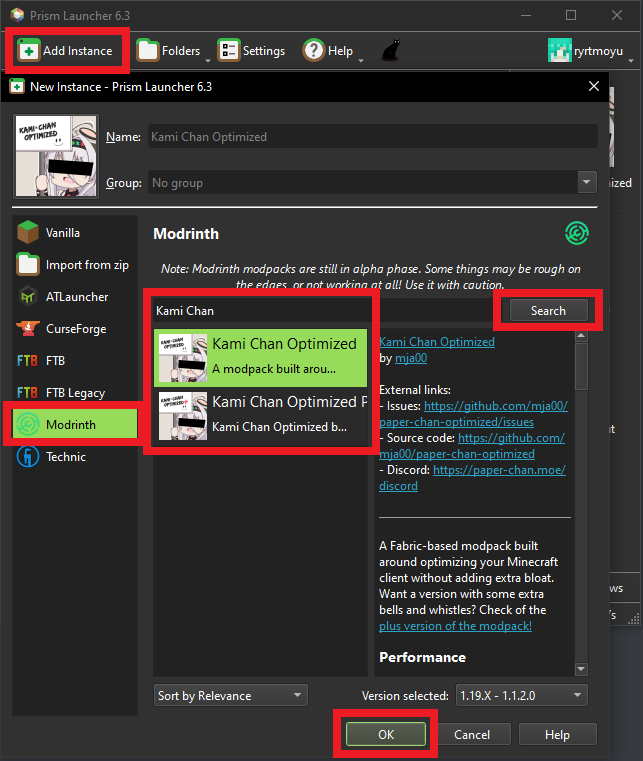Screen dimensions: 643x761
Task: Click the Add Instance plus icon
Action: tap(29, 50)
